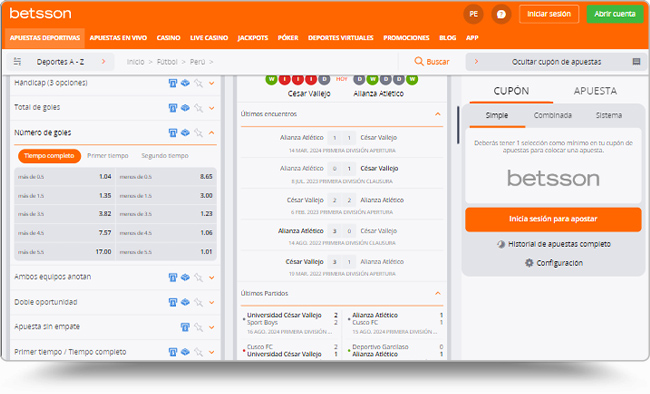Expand the Ambos equipos anotan chevron

[211, 277]
